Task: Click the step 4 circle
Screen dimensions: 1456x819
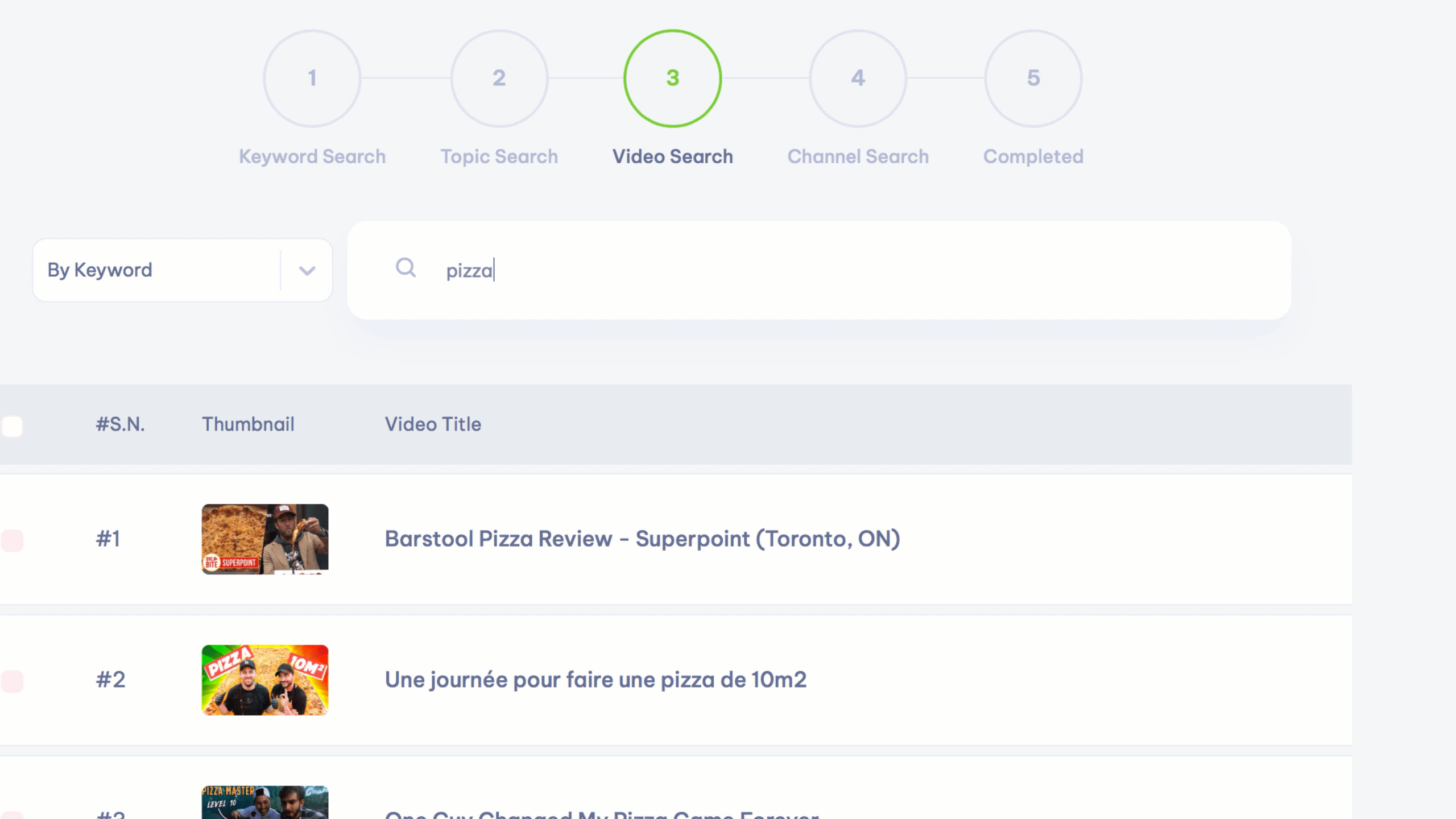Action: point(858,78)
